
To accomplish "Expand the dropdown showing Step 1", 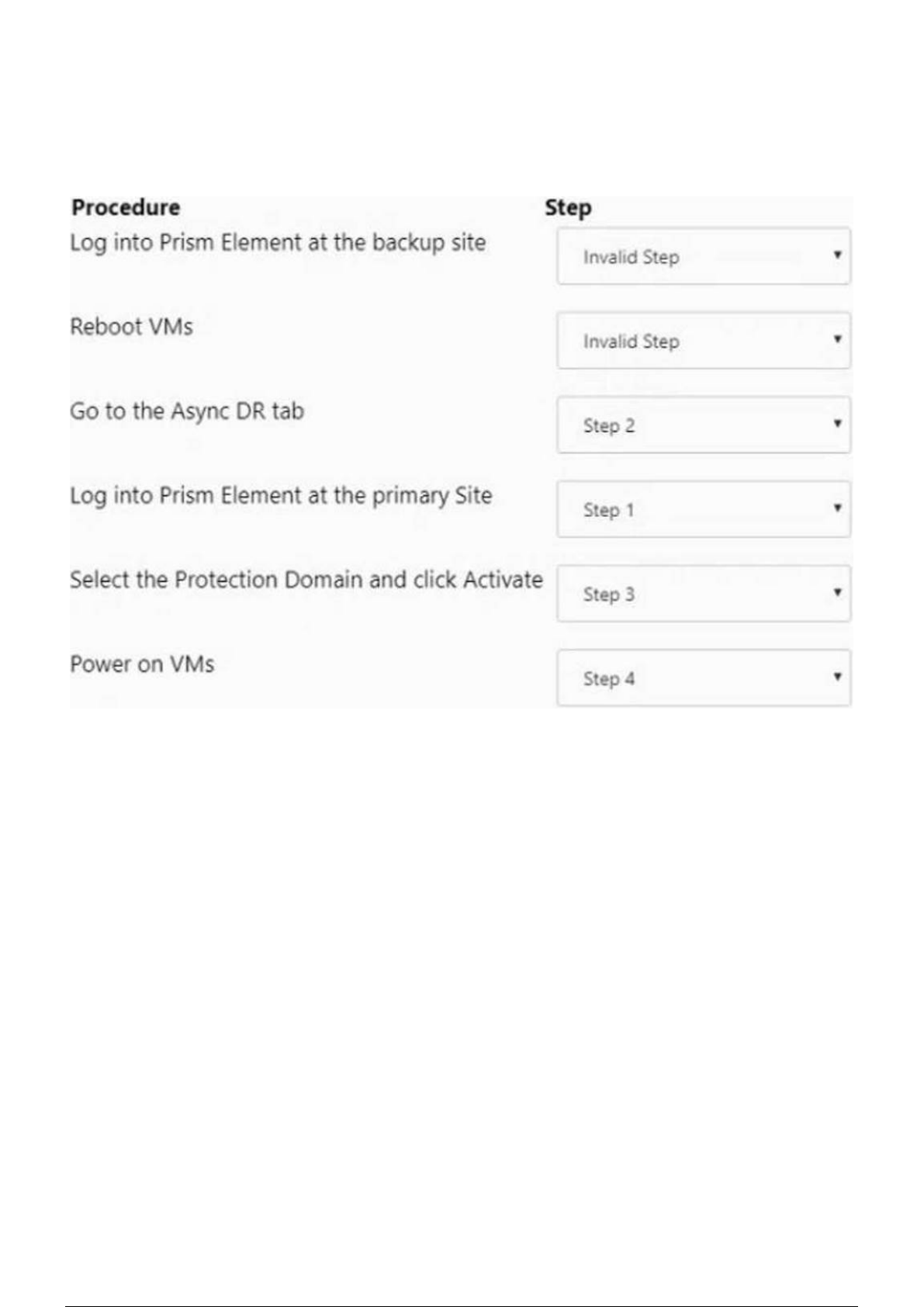I will click(703, 510).
